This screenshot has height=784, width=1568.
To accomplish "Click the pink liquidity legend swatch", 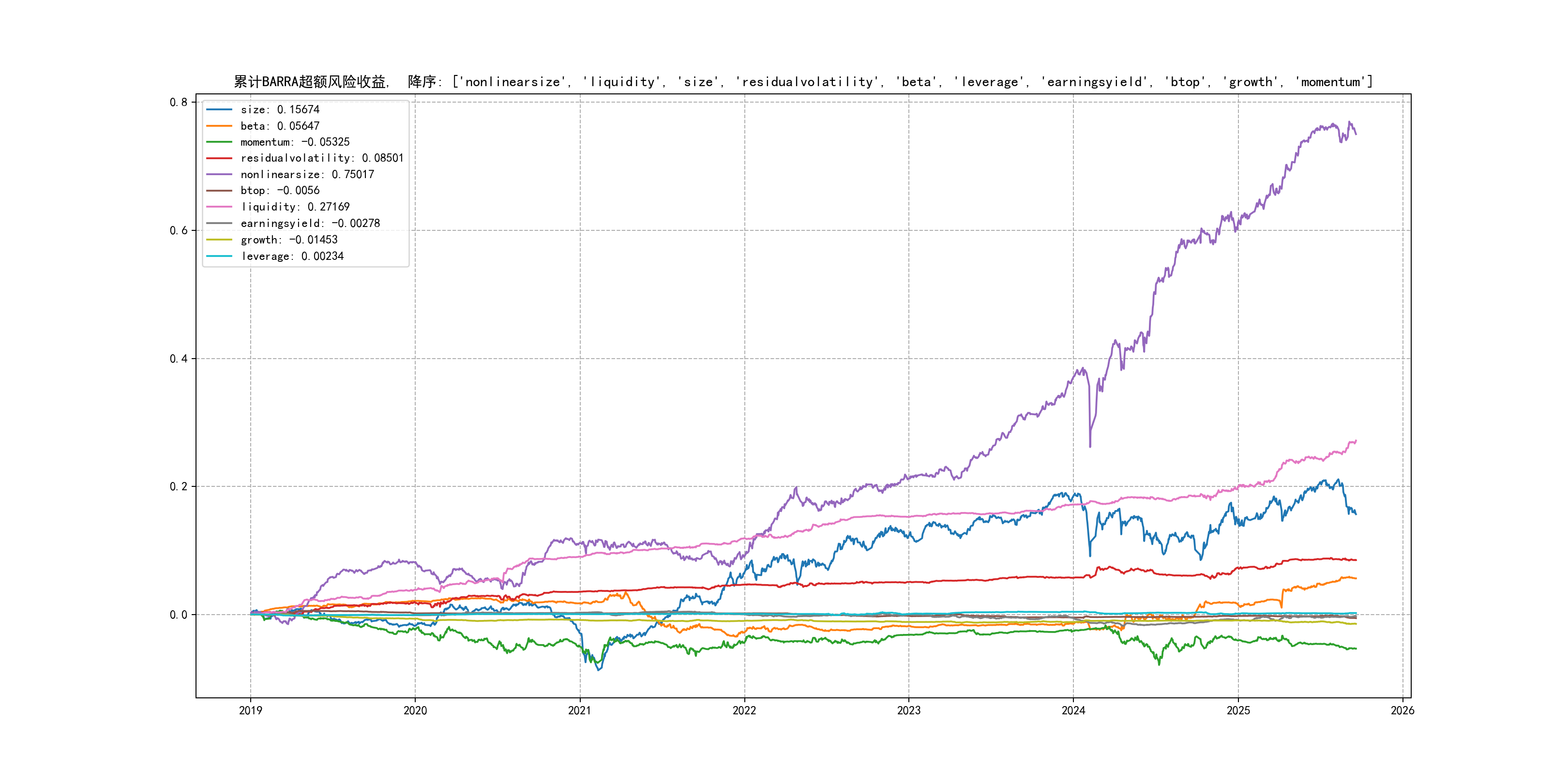I will click(219, 207).
